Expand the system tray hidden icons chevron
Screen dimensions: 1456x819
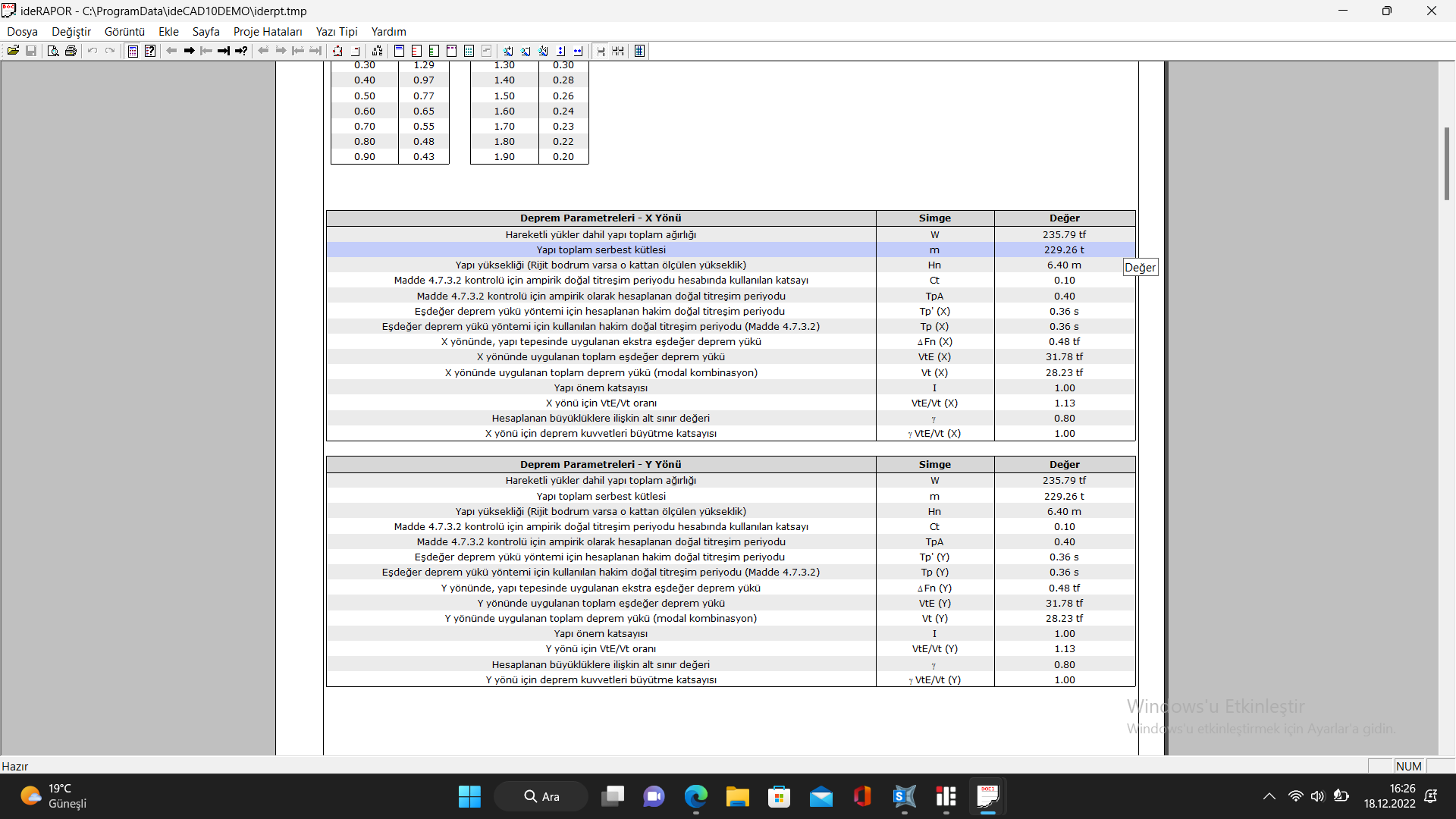pyautogui.click(x=1269, y=796)
